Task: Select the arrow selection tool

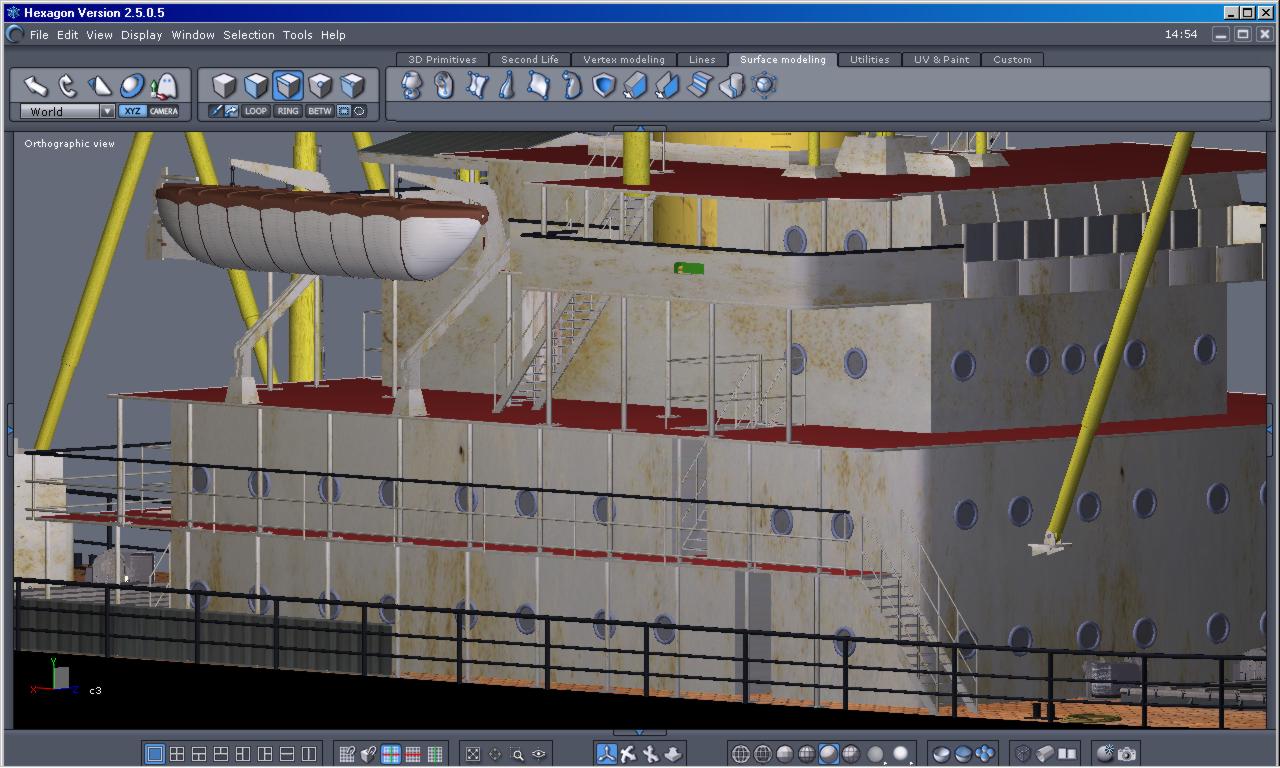Action: click(x=36, y=85)
